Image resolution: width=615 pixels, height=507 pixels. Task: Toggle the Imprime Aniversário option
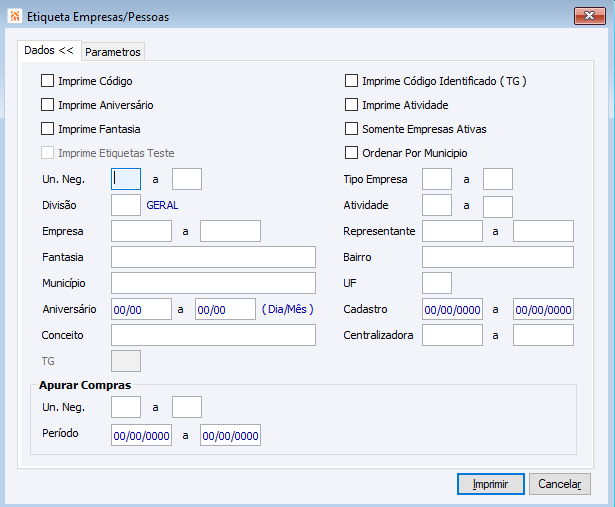coord(48,105)
